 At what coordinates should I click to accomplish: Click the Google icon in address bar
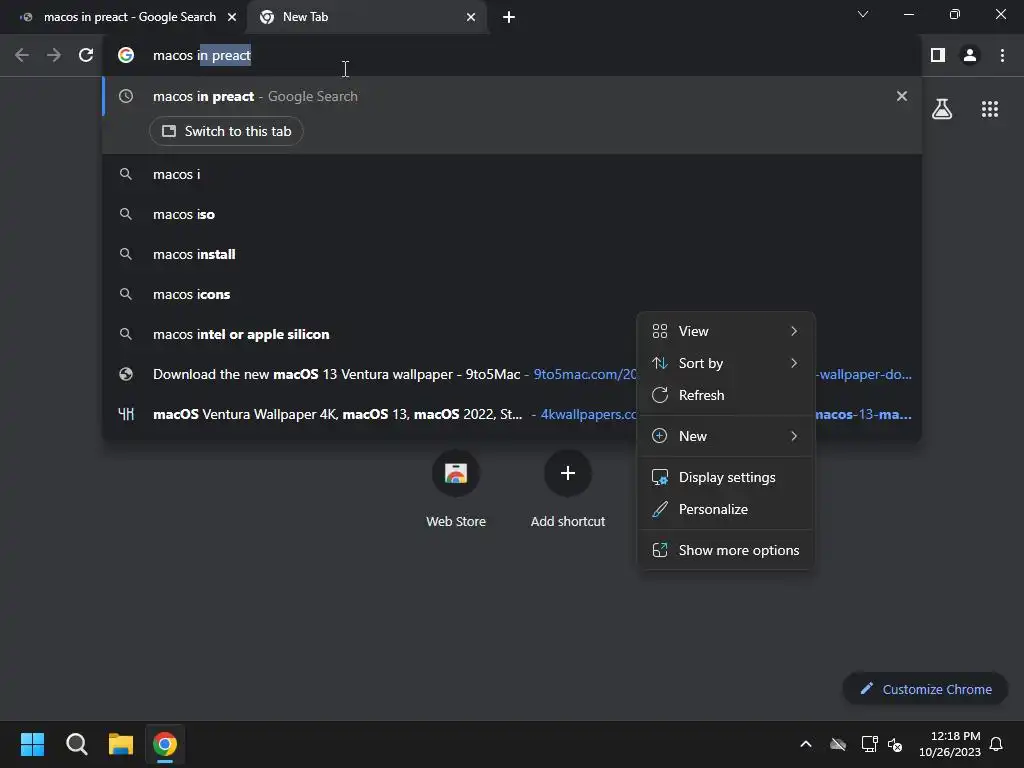pos(126,56)
